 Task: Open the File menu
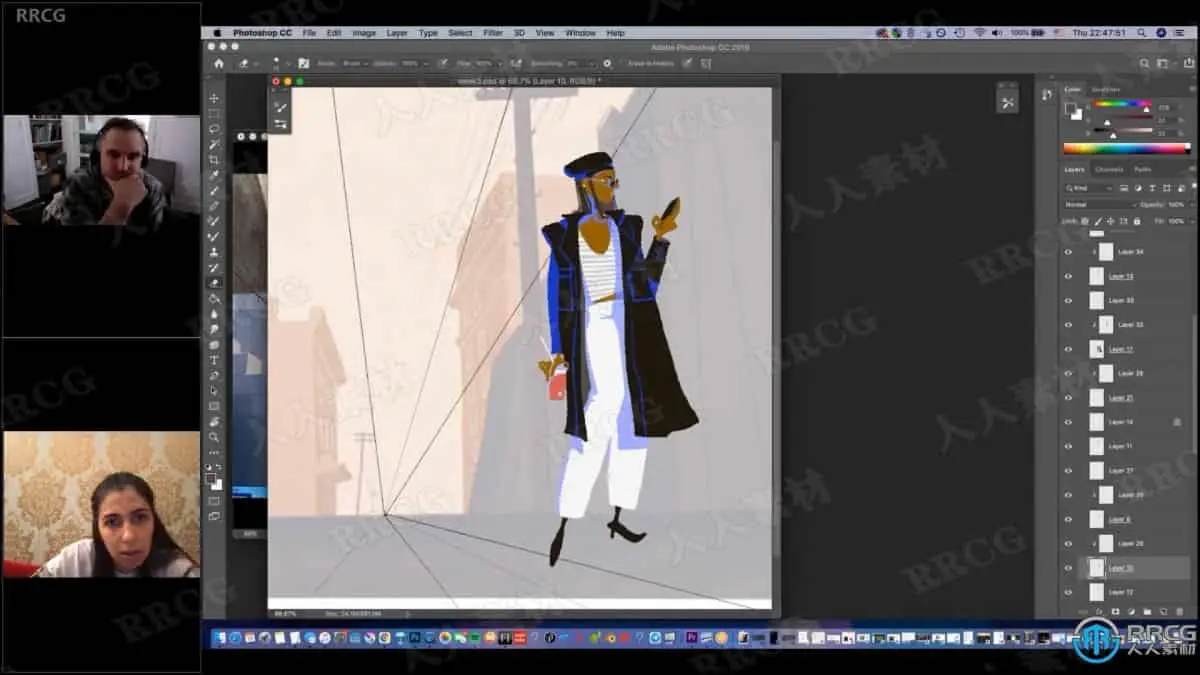[309, 33]
